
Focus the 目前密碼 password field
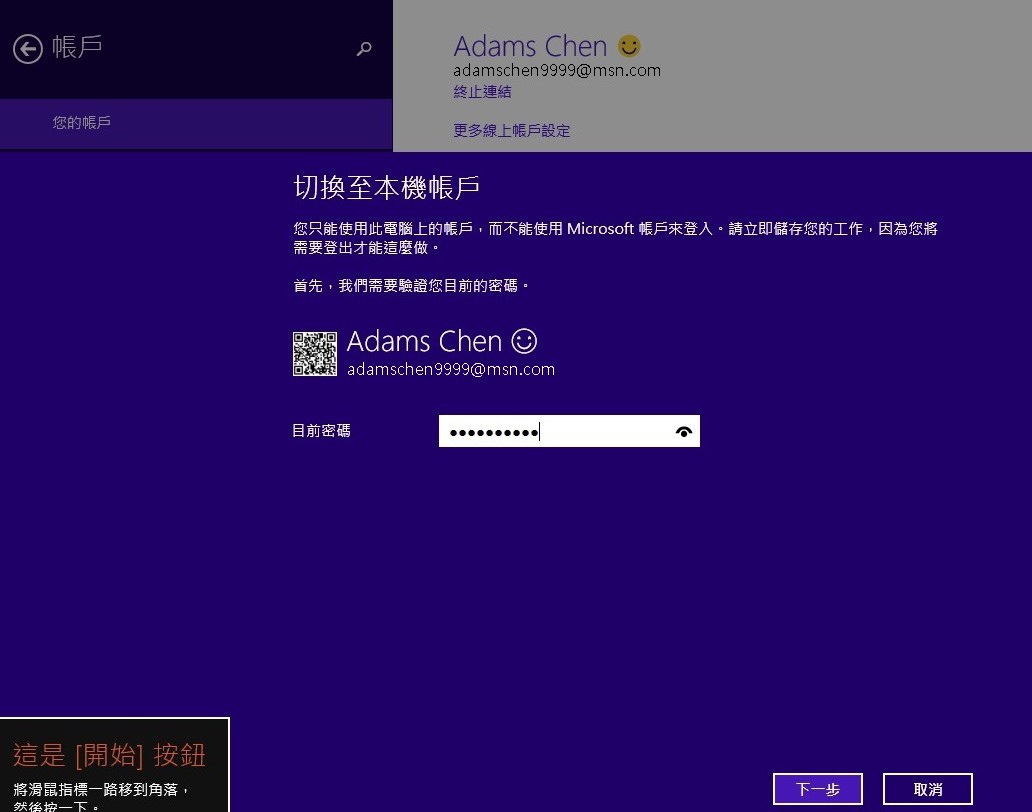point(569,431)
